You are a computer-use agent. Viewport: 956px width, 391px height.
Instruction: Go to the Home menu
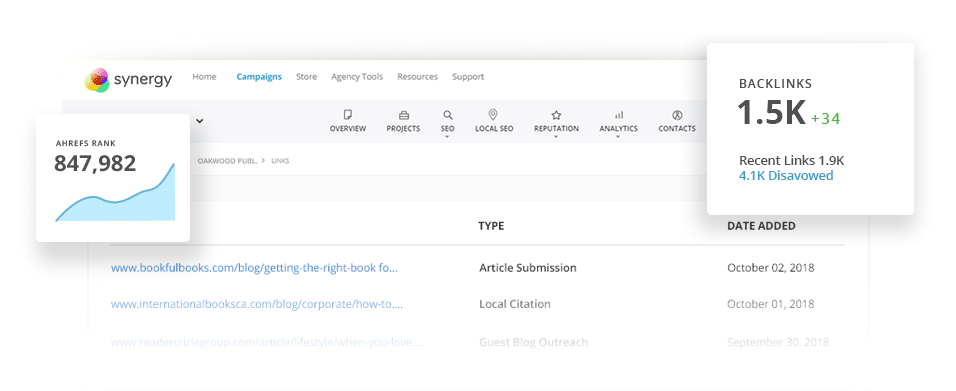click(204, 77)
